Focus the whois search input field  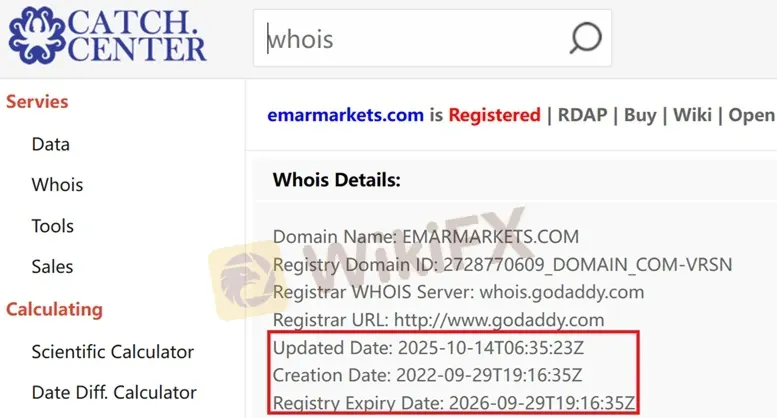432,38
